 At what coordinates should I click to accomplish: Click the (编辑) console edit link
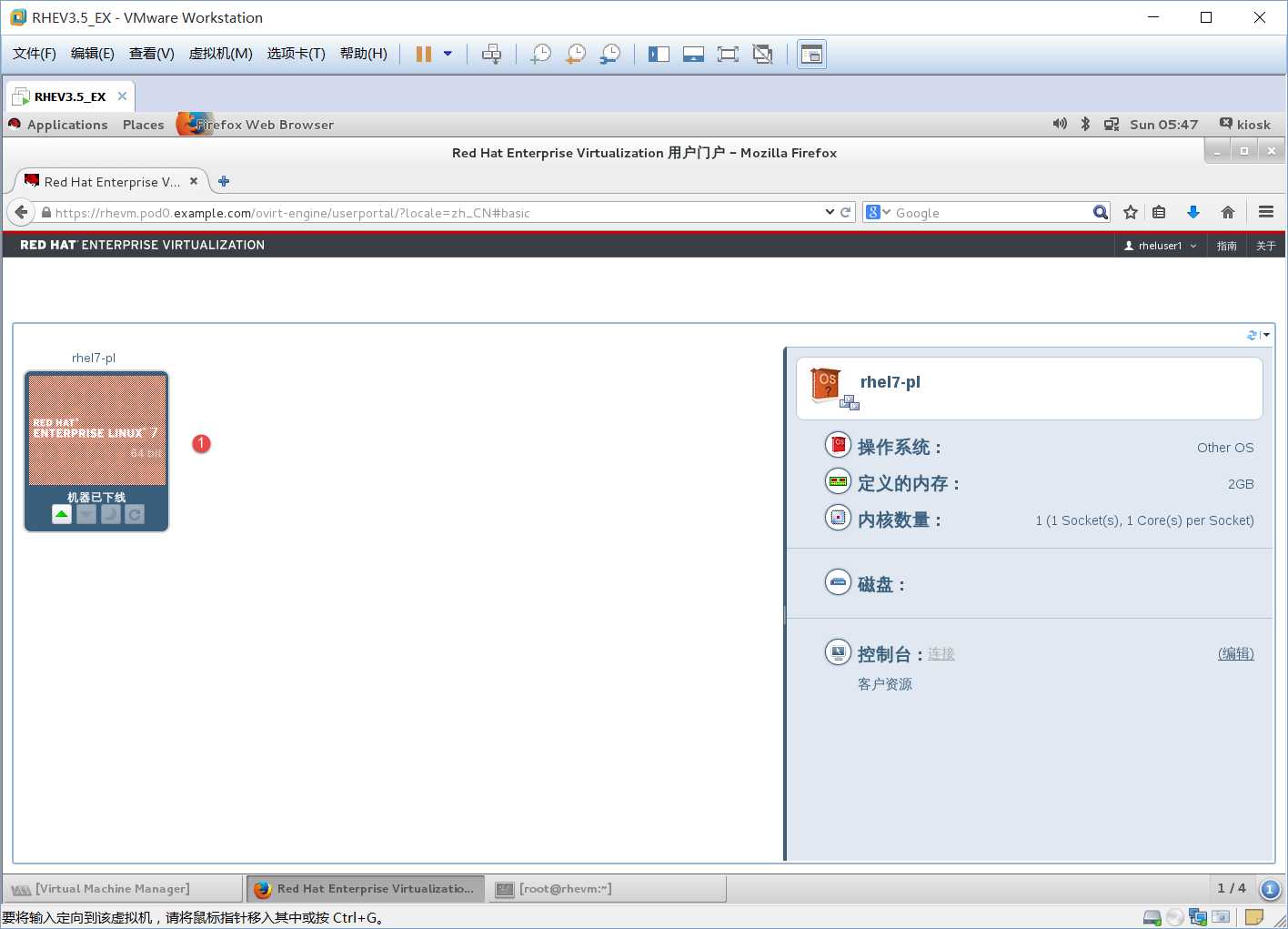(1236, 653)
